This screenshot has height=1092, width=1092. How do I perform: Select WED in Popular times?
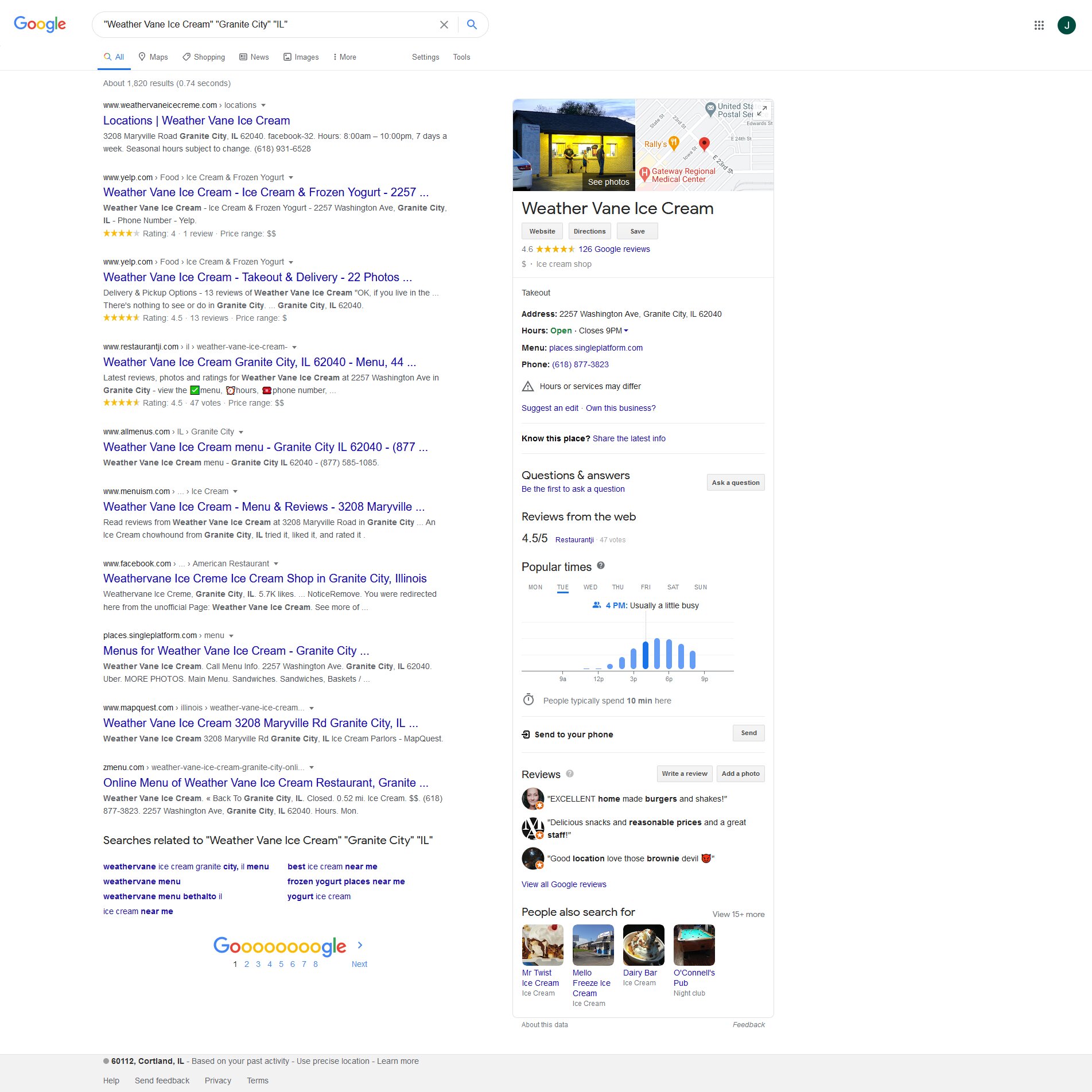click(590, 587)
